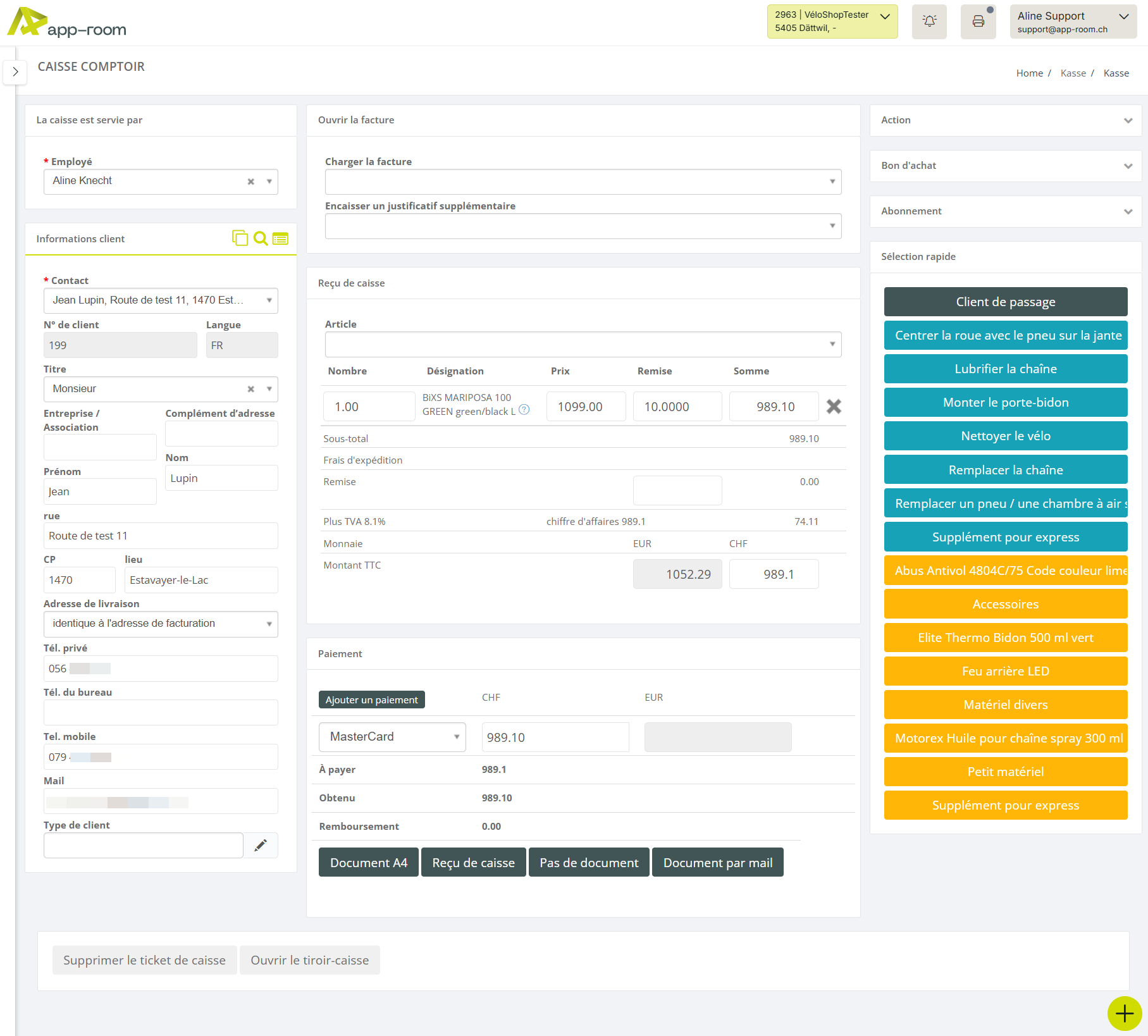Go to Home breadcrumb link

coord(1029,73)
